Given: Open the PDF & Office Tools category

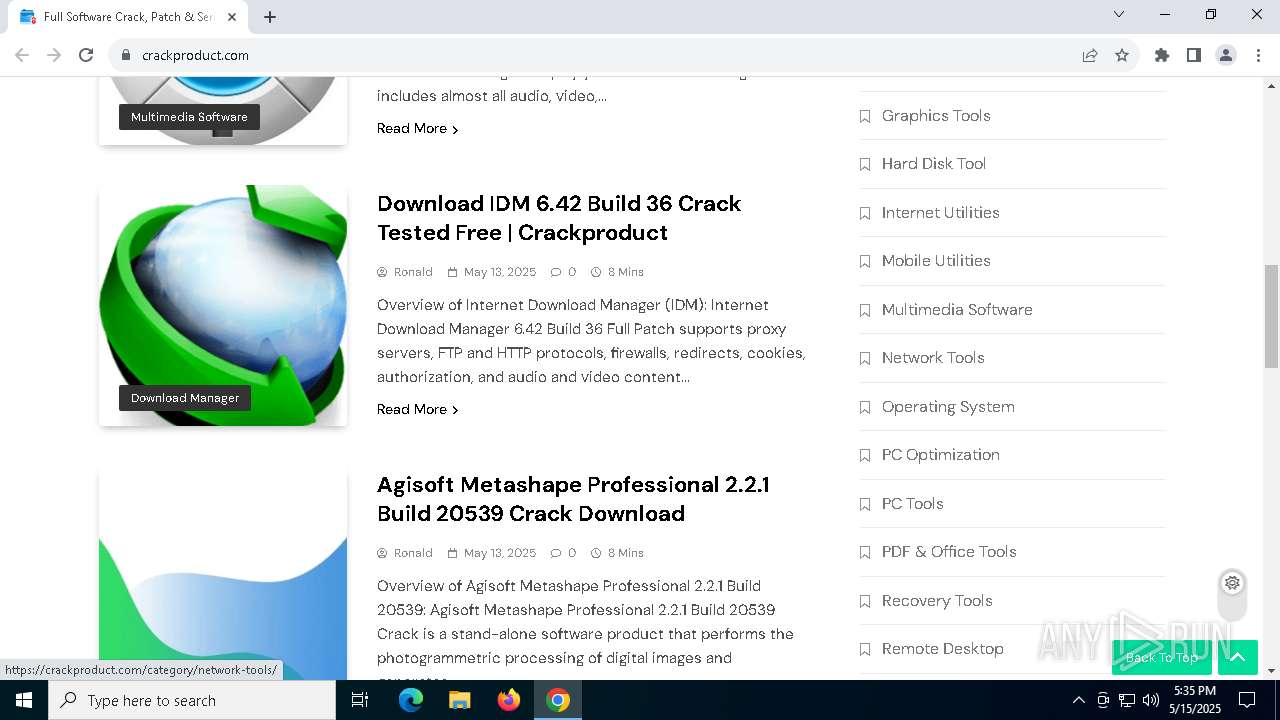Looking at the screenshot, I should point(949,551).
